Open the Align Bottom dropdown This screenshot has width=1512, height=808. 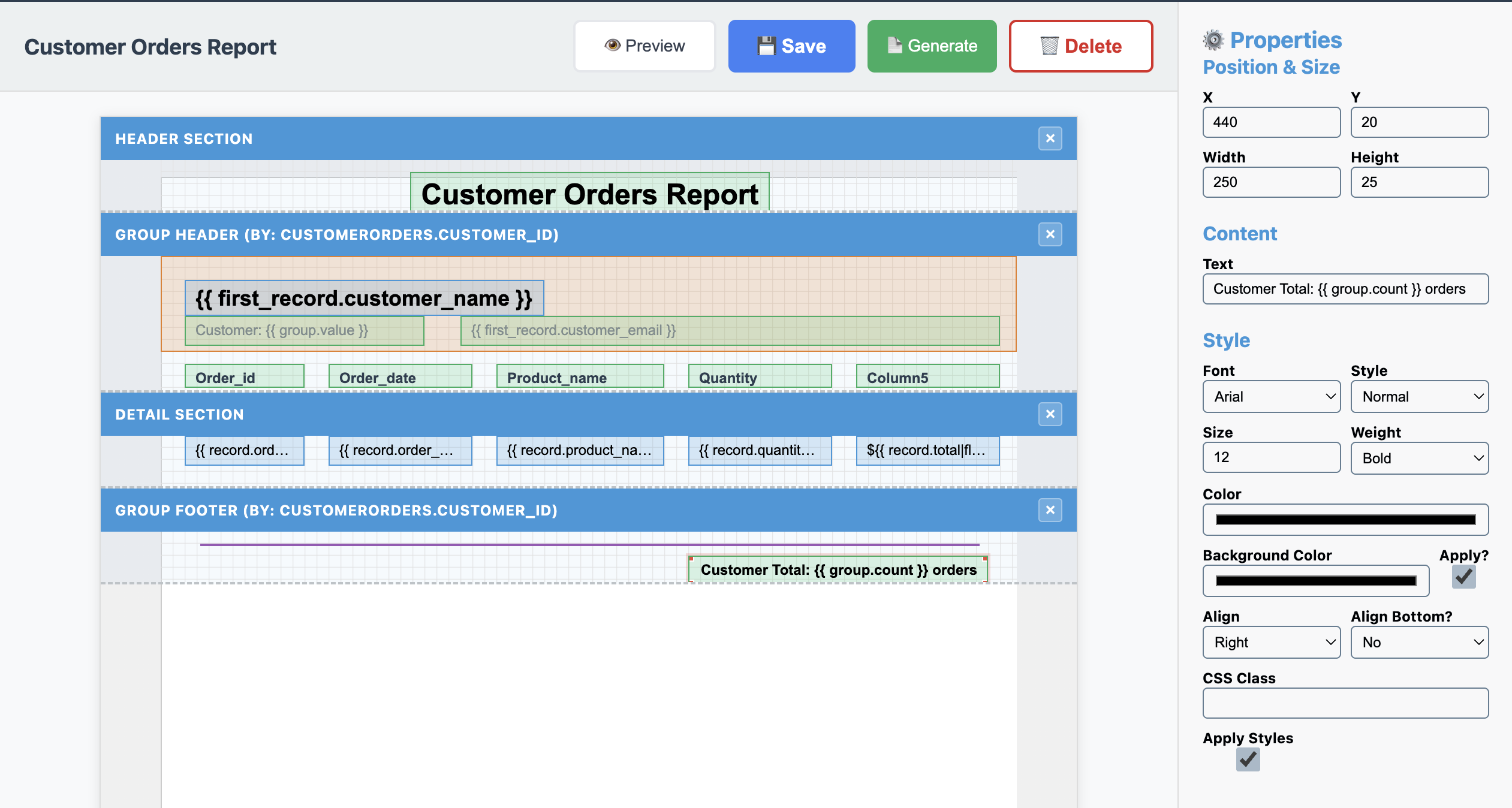(x=1418, y=642)
